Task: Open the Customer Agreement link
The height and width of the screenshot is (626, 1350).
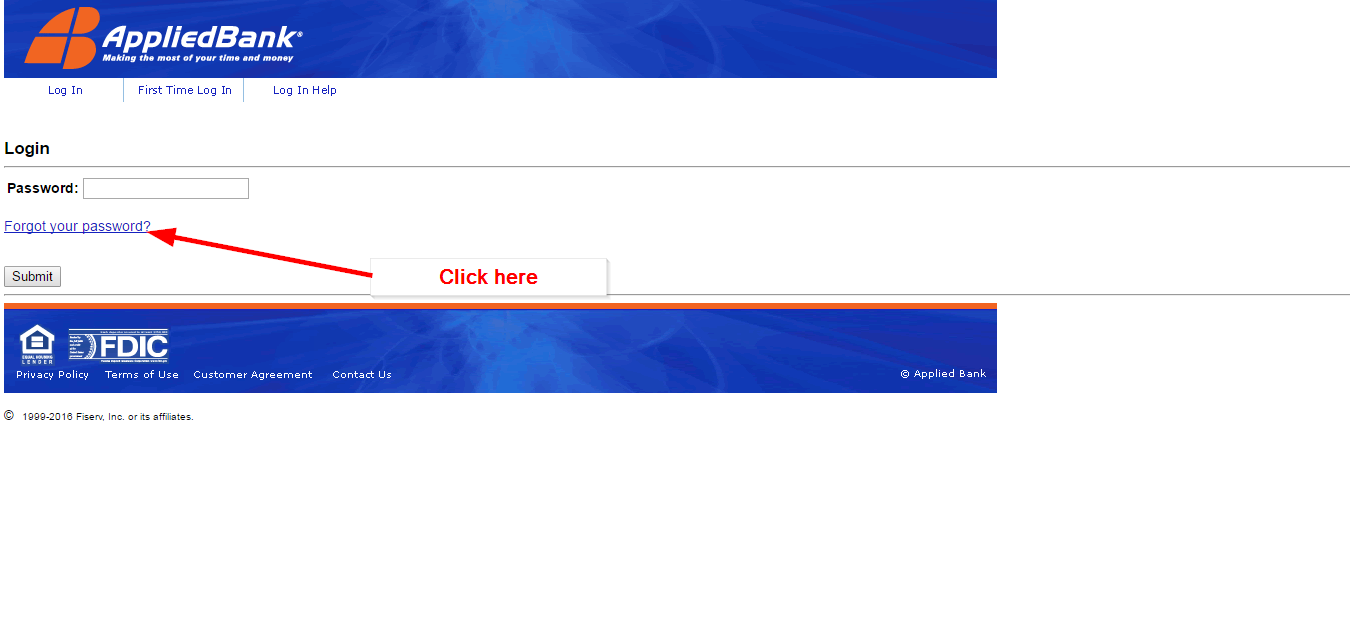Action: click(253, 375)
